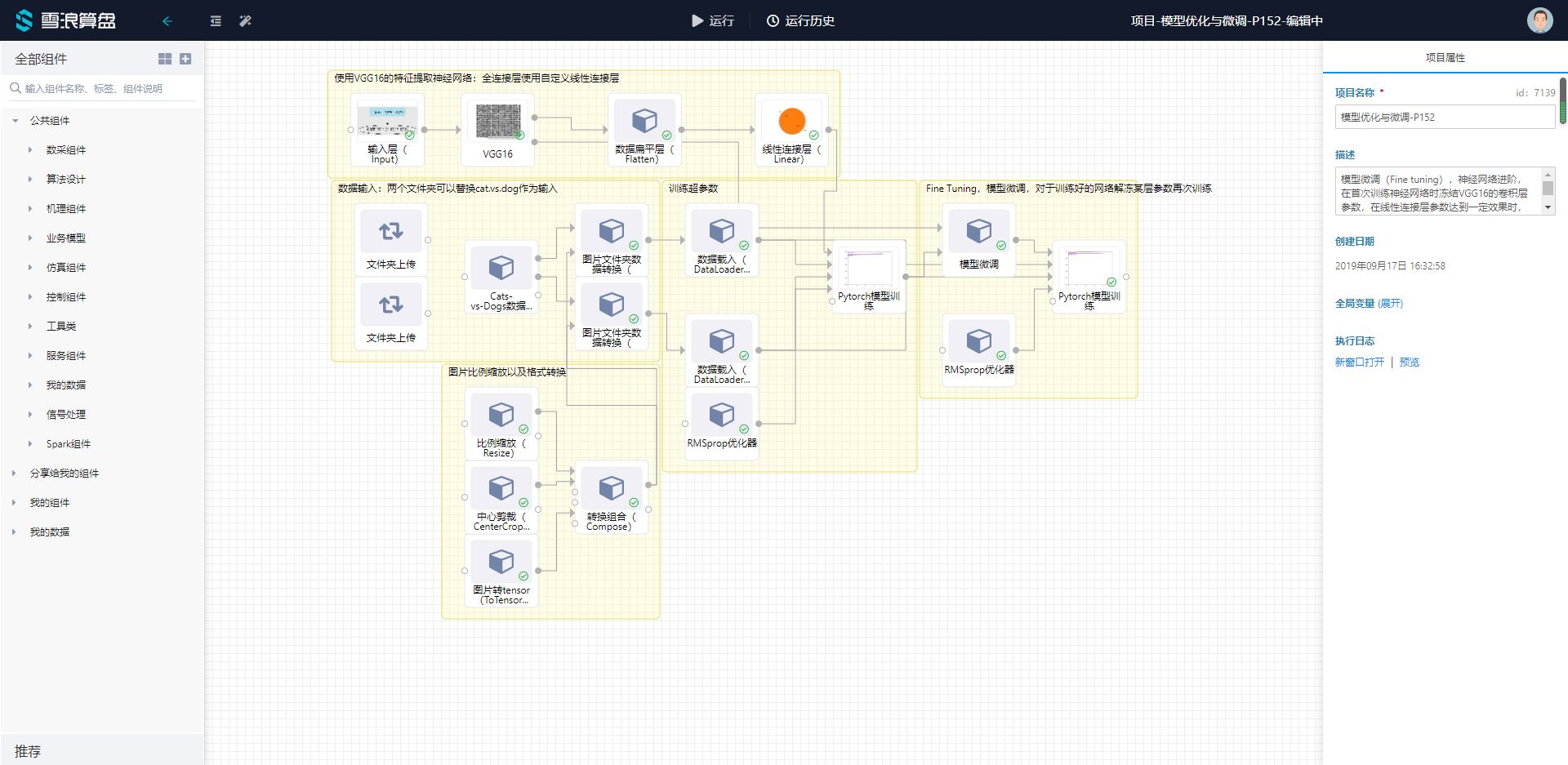1568x765 pixels.
Task: Switch component list to grid view
Action: (x=165, y=59)
